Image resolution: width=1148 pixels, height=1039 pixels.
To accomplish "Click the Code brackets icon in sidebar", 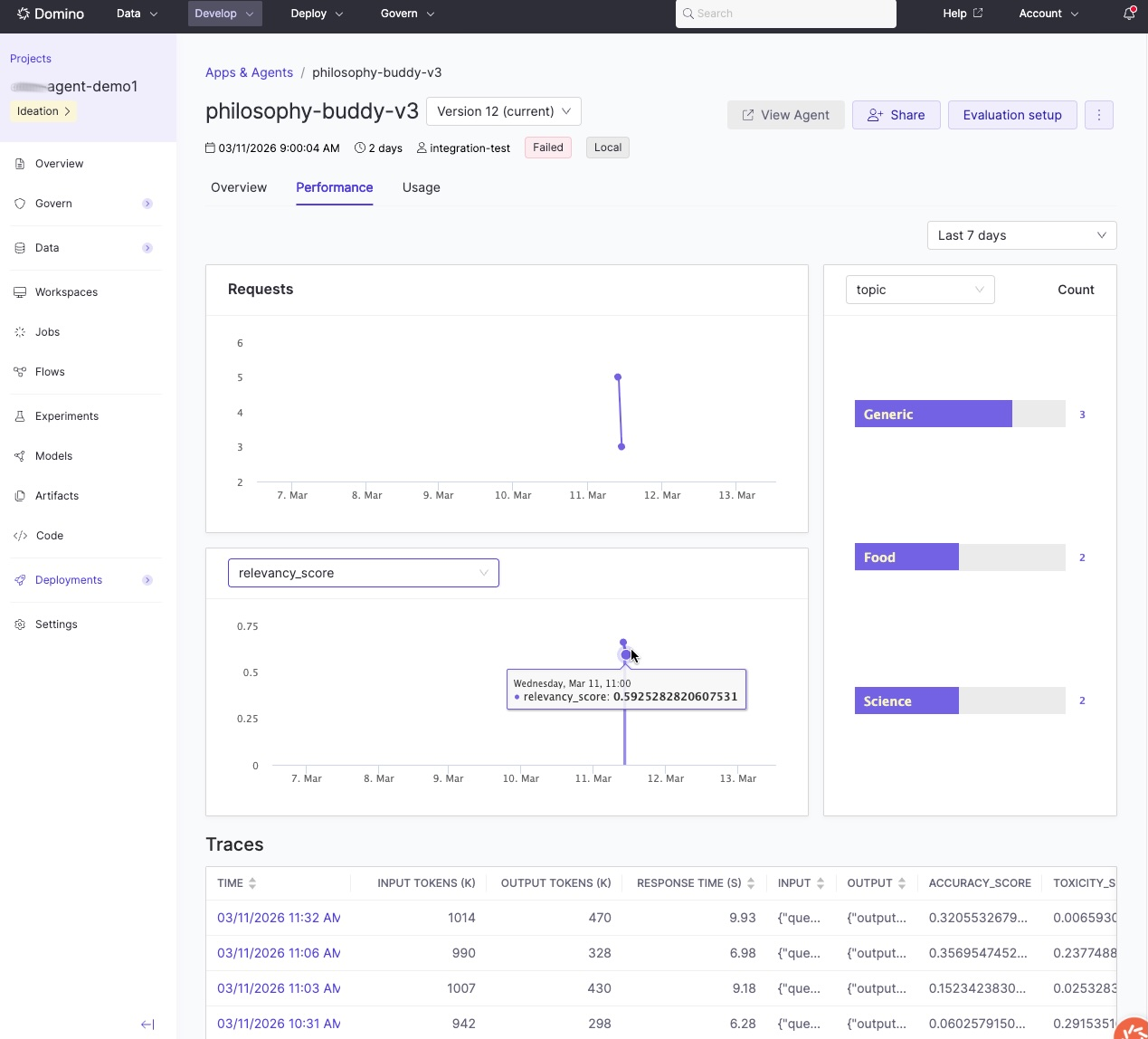I will tap(20, 536).
